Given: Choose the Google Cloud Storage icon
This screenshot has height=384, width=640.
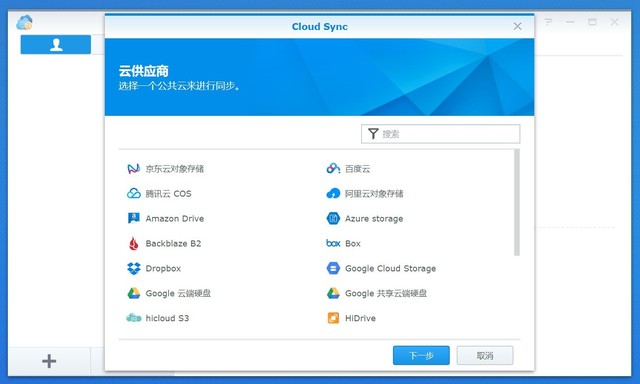Looking at the screenshot, I should pyautogui.click(x=333, y=268).
